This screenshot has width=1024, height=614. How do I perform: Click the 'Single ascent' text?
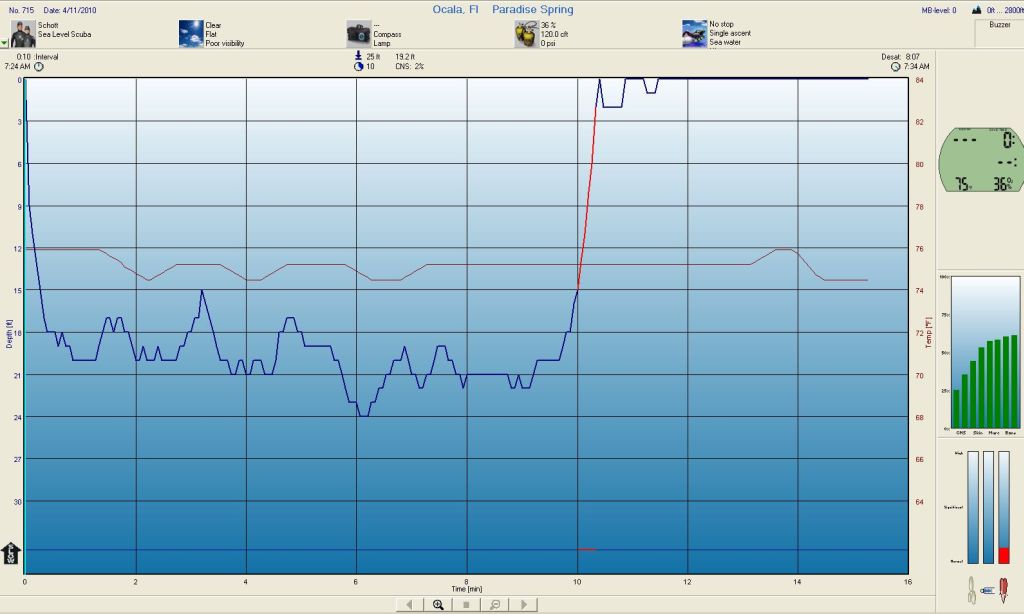click(730, 33)
